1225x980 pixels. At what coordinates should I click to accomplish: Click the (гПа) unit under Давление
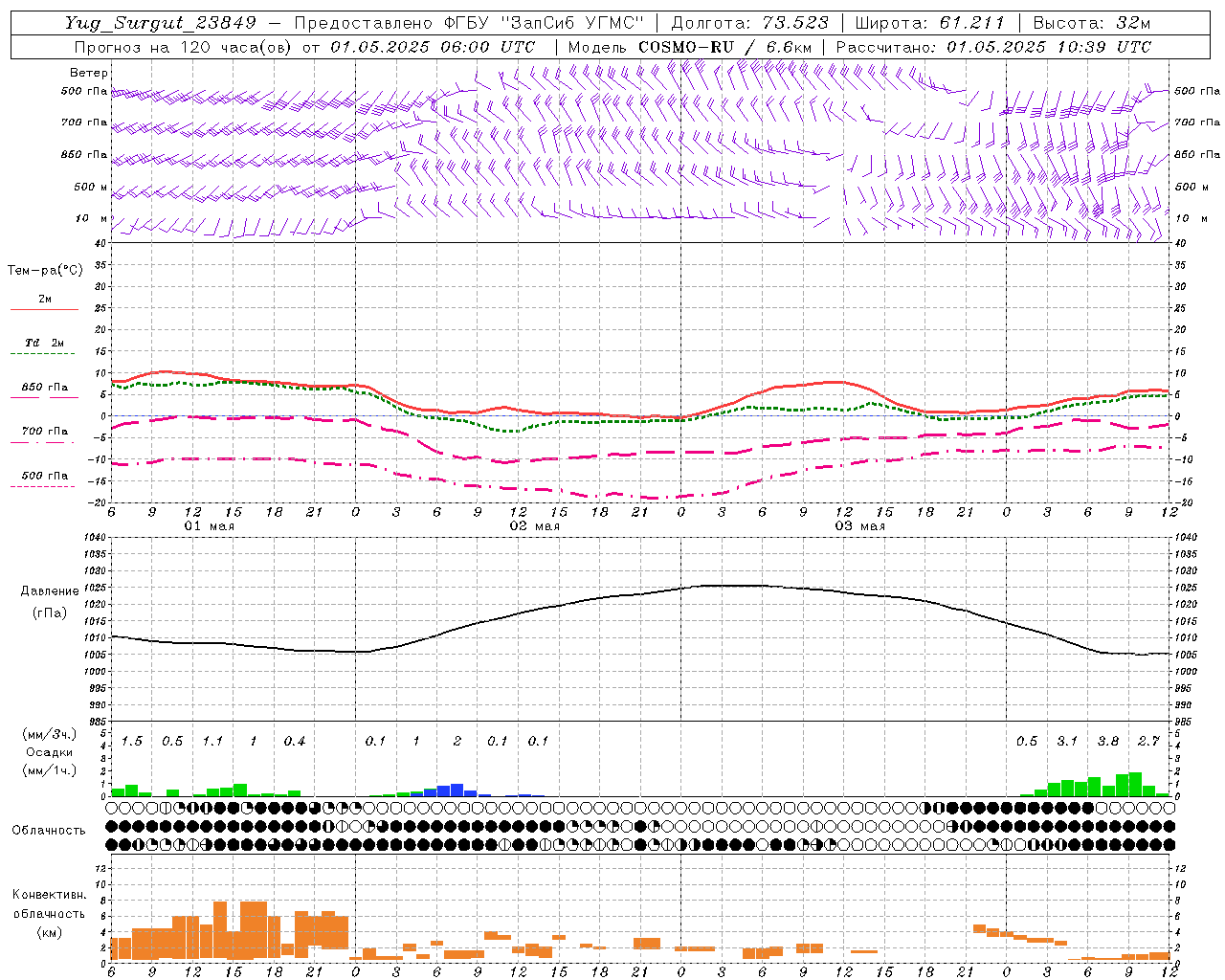click(50, 612)
